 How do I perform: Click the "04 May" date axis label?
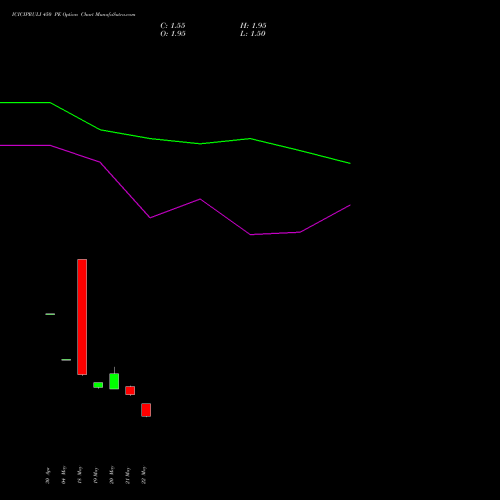coord(64,475)
